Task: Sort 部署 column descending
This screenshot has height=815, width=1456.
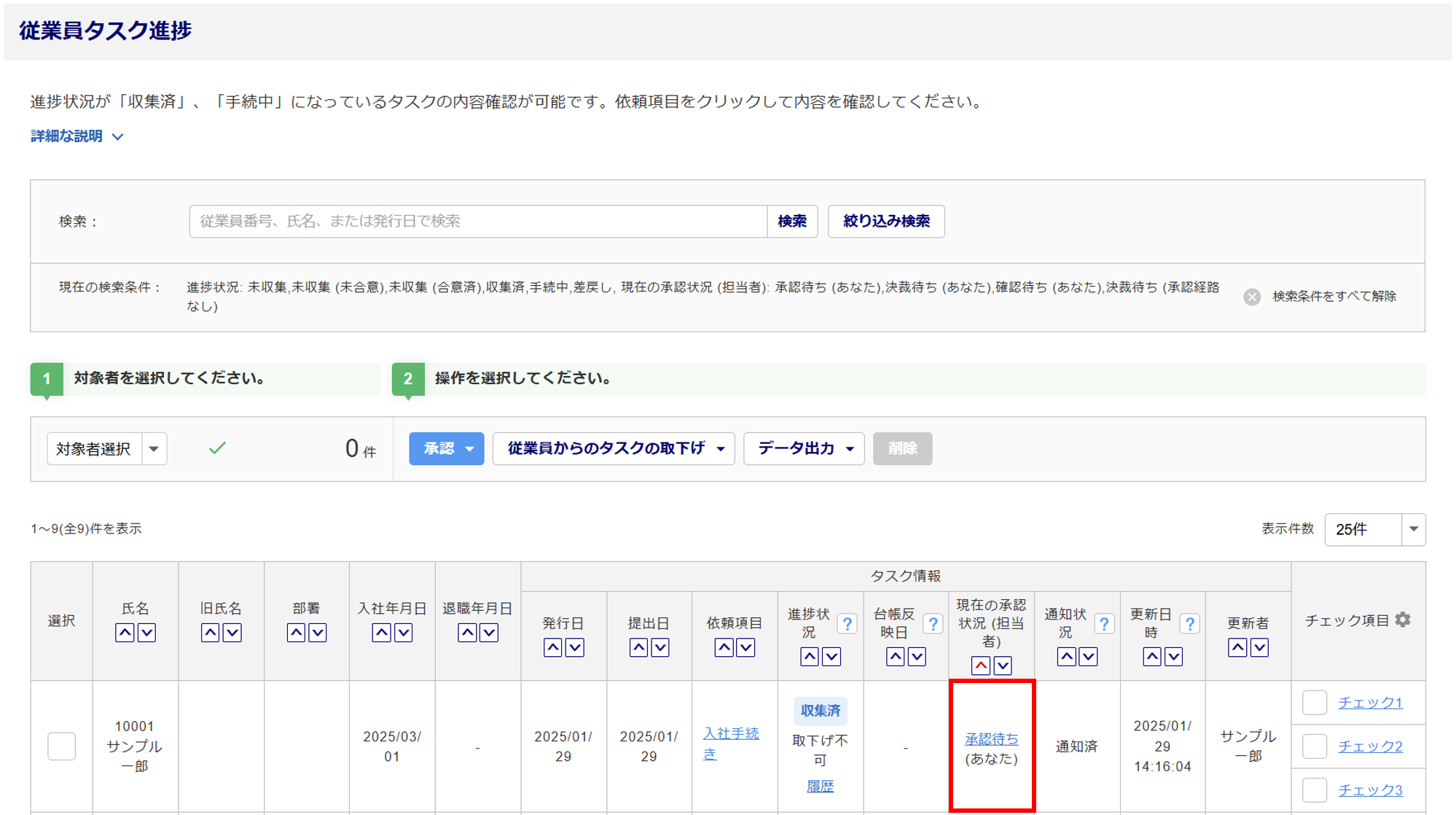Action: pyautogui.click(x=318, y=633)
